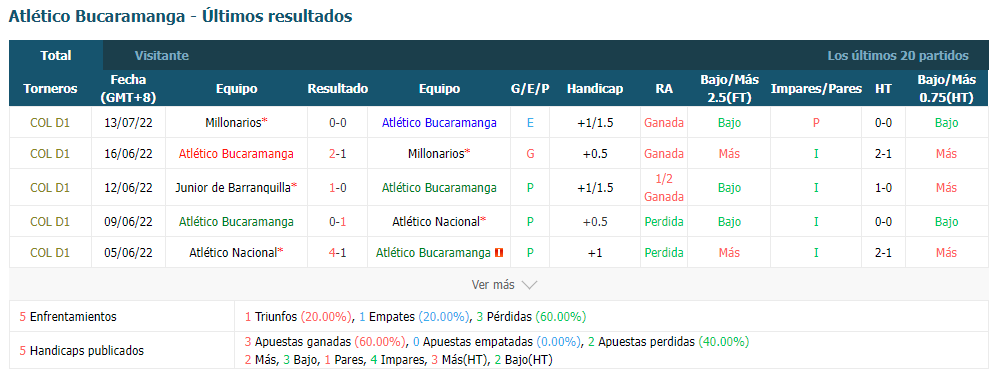Open the Los últimos 20 partidos selector
999x379 pixels.
(x=898, y=55)
